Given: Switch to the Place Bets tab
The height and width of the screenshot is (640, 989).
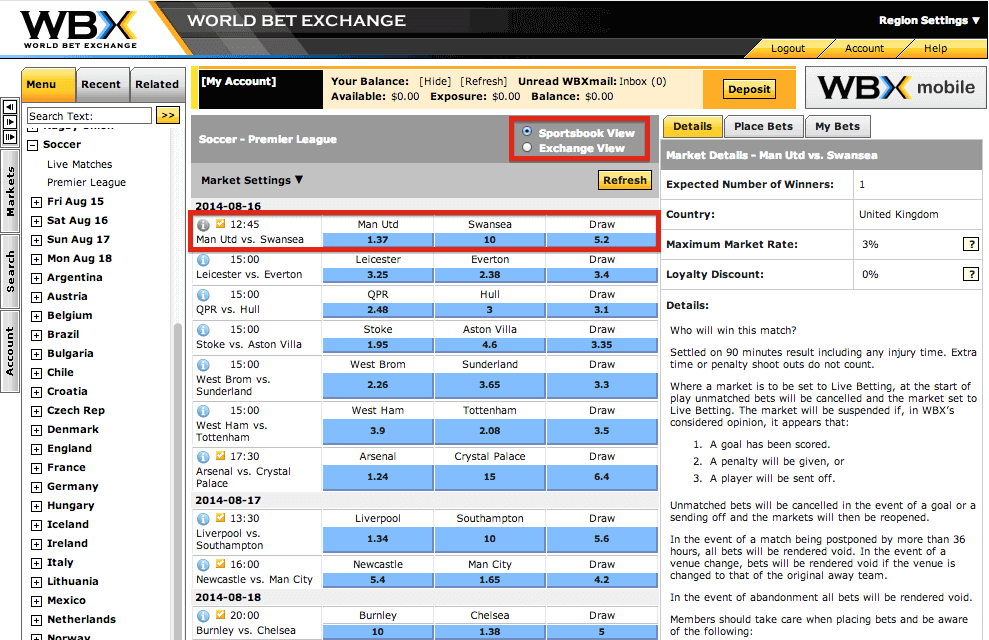Looking at the screenshot, I should coord(763,126).
